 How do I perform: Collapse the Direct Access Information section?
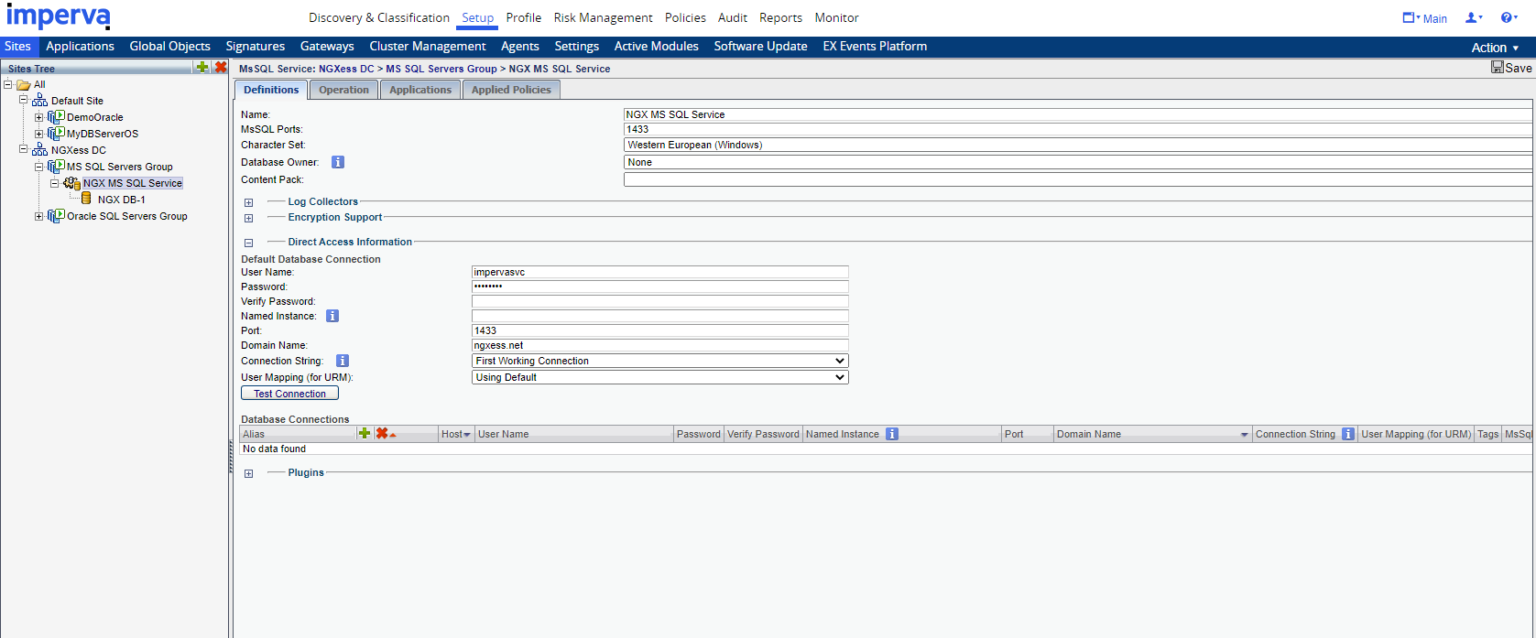pyautogui.click(x=248, y=242)
